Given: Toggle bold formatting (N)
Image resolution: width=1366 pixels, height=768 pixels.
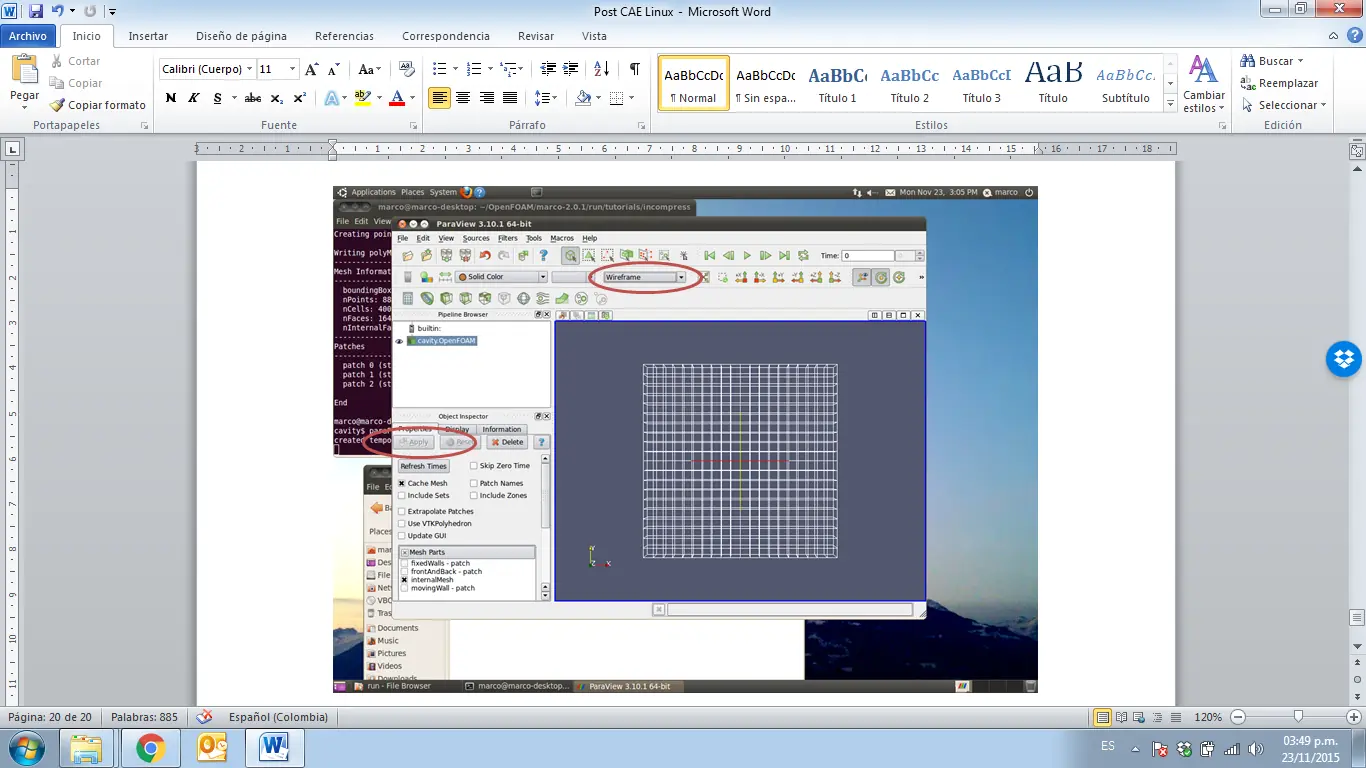Looking at the screenshot, I should [x=171, y=98].
